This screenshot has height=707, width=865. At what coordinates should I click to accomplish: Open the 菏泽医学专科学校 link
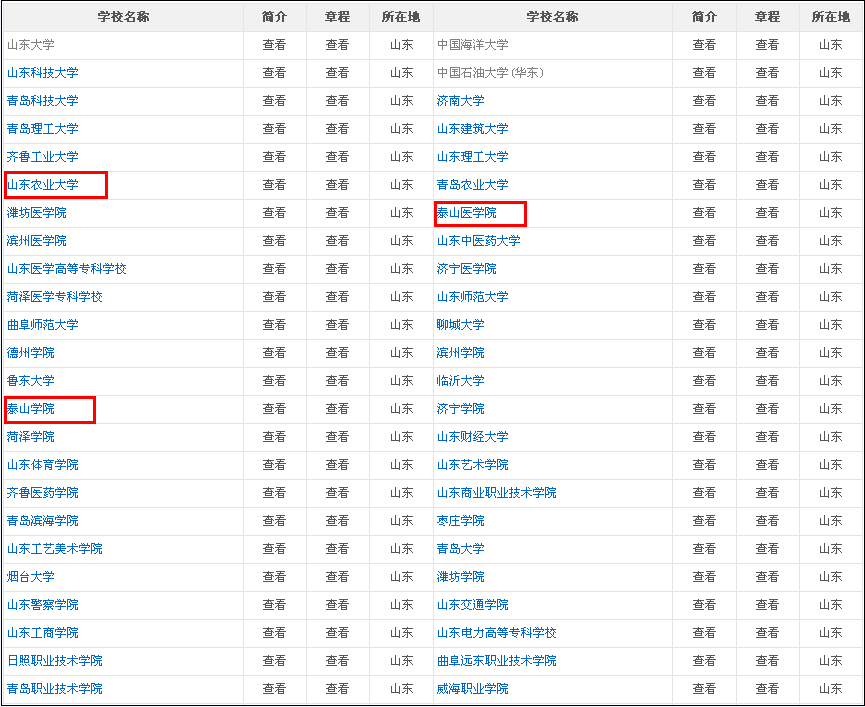point(55,297)
